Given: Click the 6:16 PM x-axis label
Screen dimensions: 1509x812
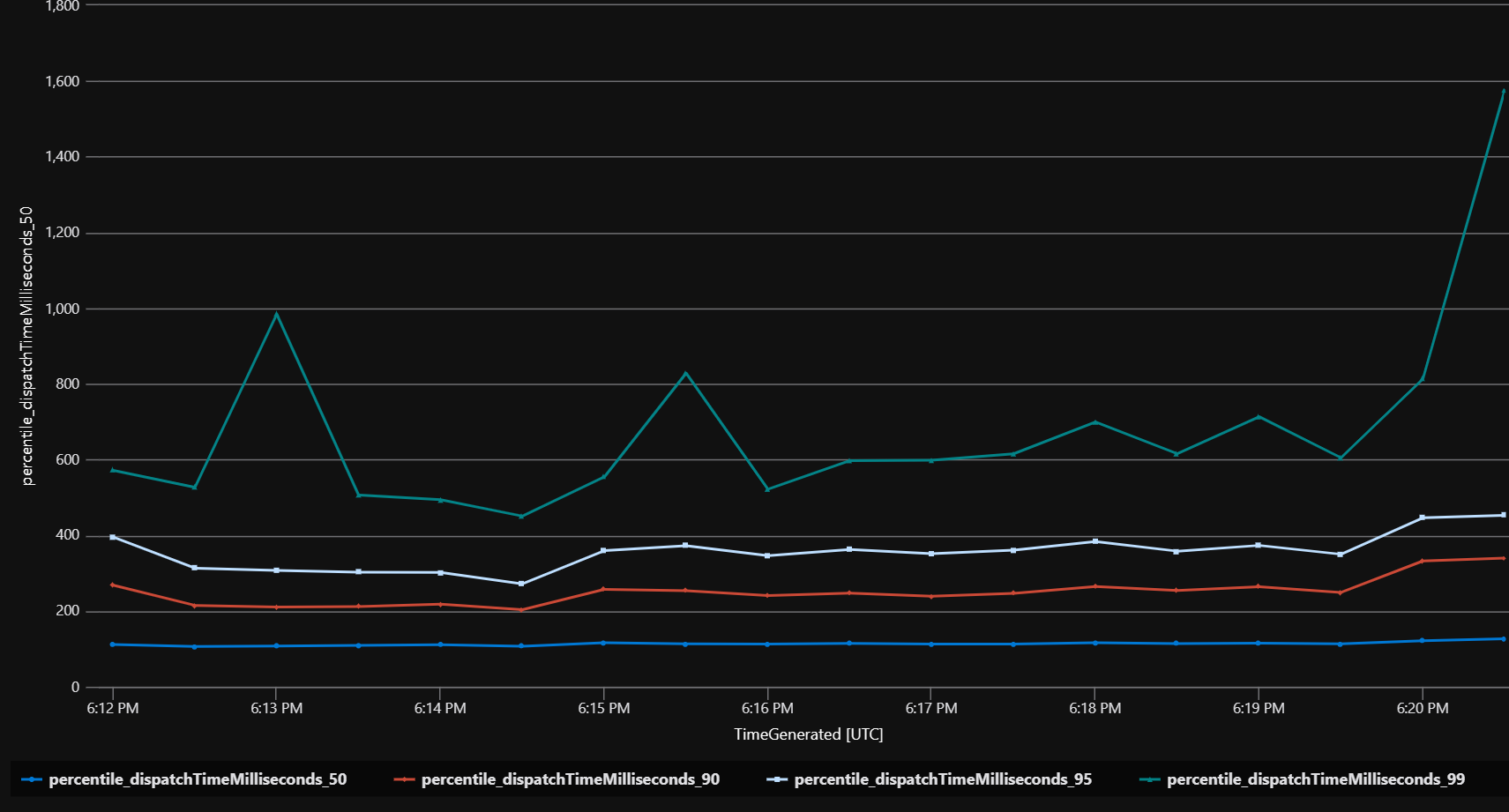Looking at the screenshot, I should pos(767,709).
